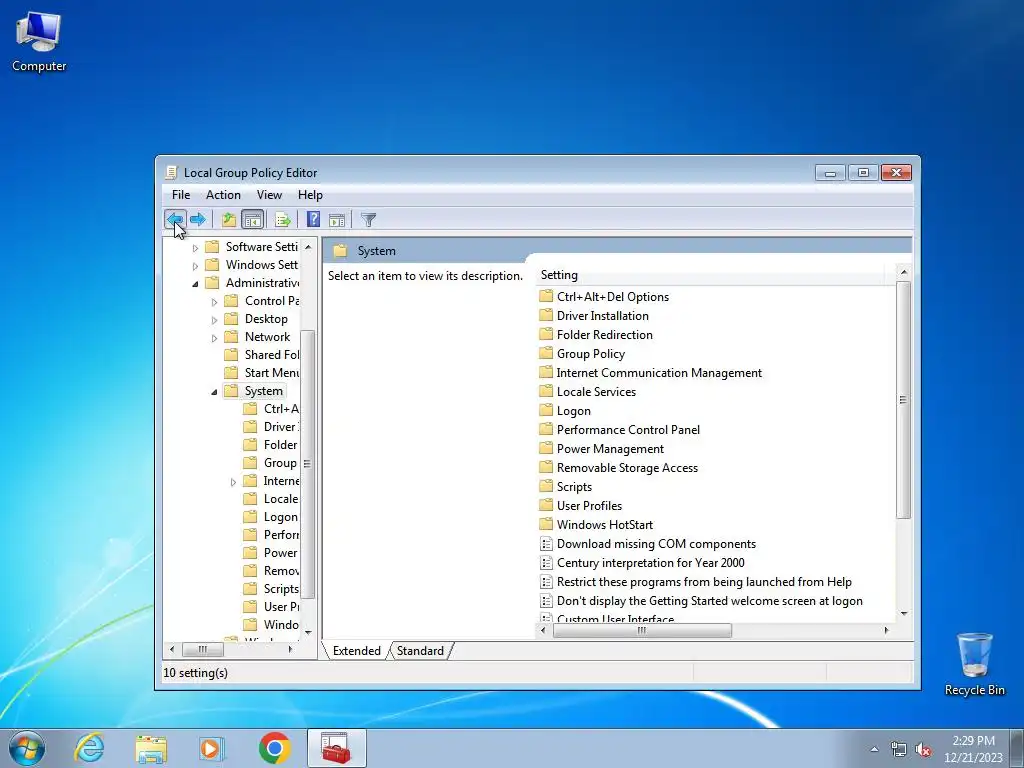
Task: Select Download missing COM components setting
Action: tap(648, 543)
